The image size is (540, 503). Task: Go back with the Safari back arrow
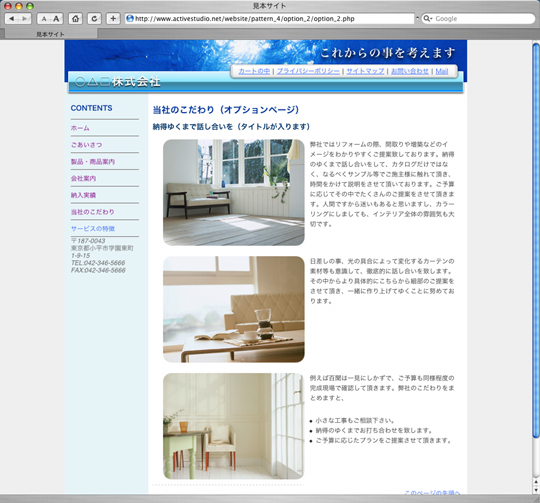11,19
